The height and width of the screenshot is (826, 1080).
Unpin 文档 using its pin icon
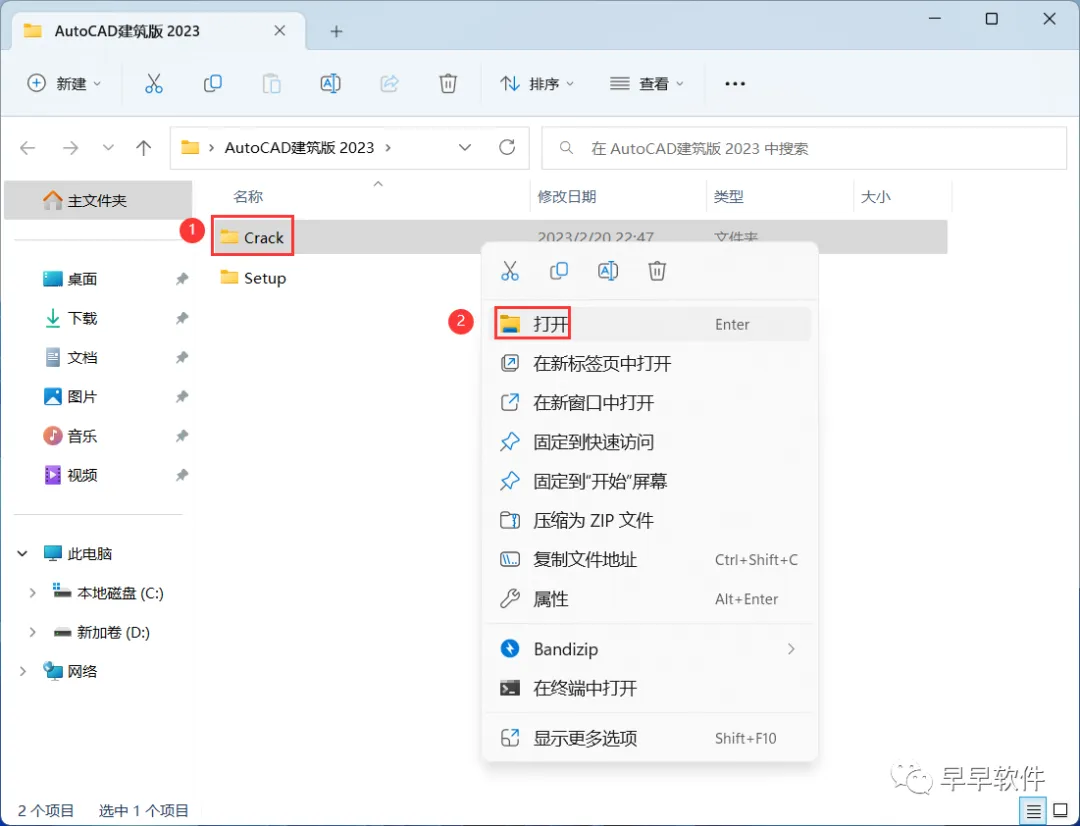coord(182,358)
